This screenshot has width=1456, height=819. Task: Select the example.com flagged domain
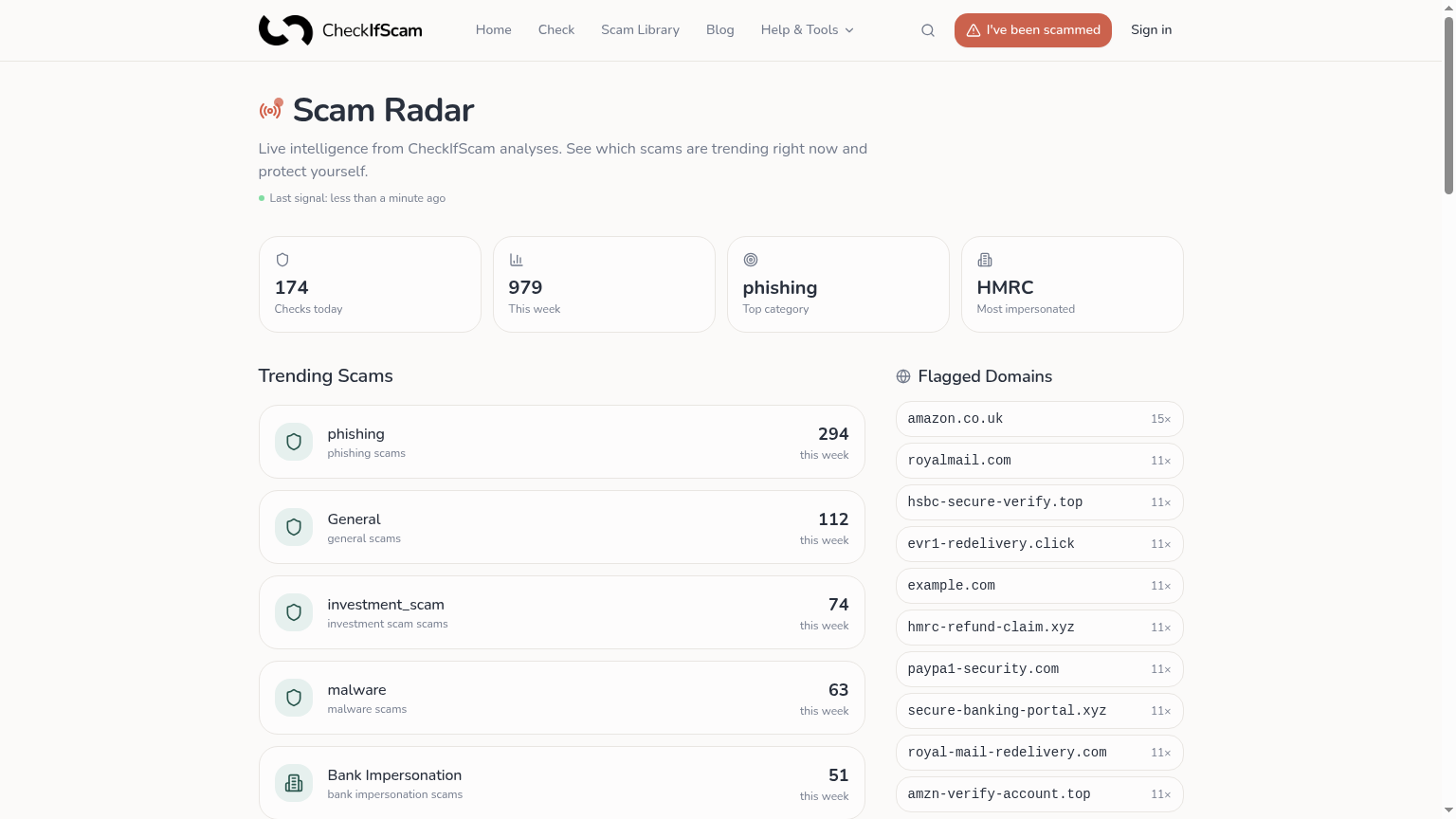(x=1040, y=586)
